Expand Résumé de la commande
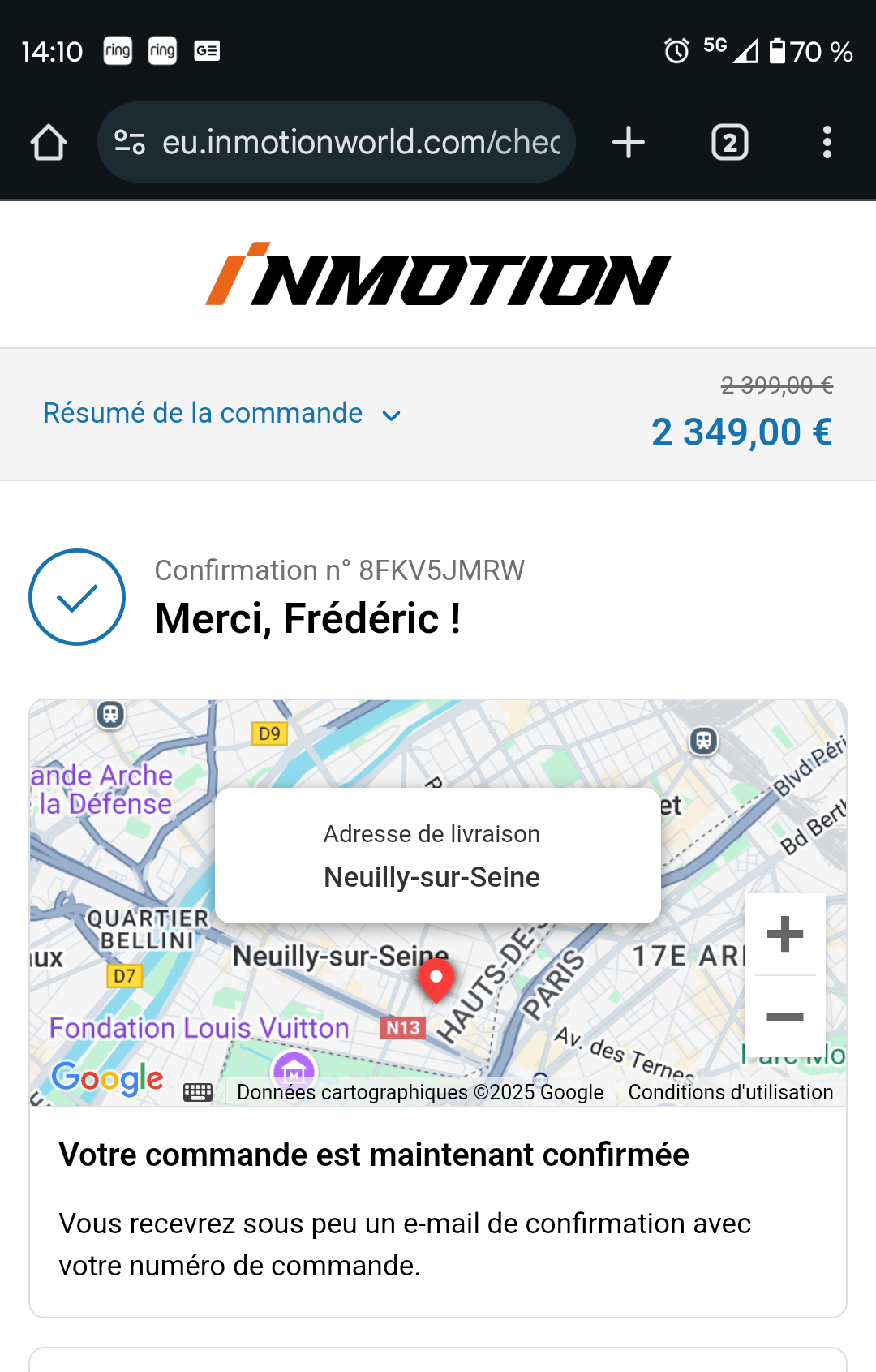876x1372 pixels. (x=203, y=413)
